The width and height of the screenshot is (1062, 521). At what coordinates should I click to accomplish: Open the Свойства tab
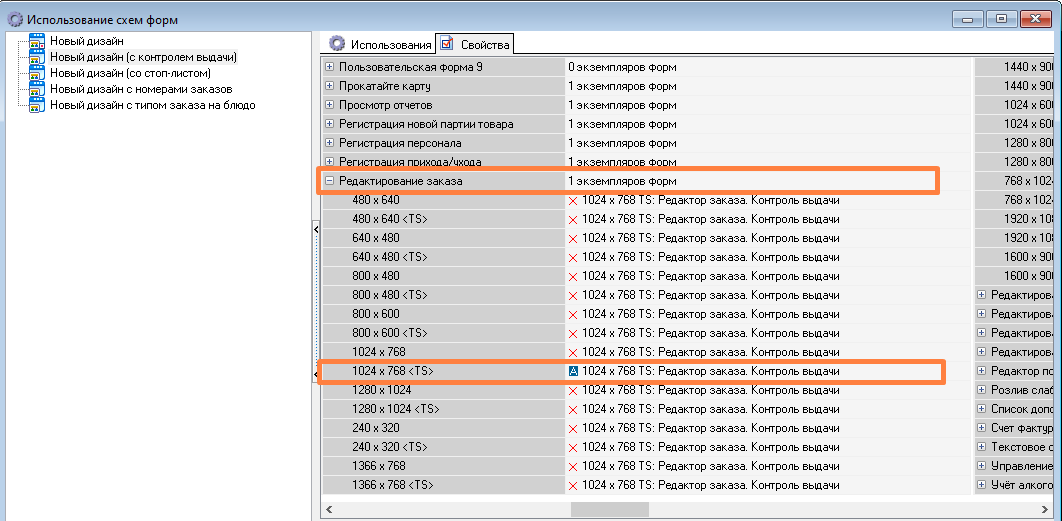click(x=475, y=44)
